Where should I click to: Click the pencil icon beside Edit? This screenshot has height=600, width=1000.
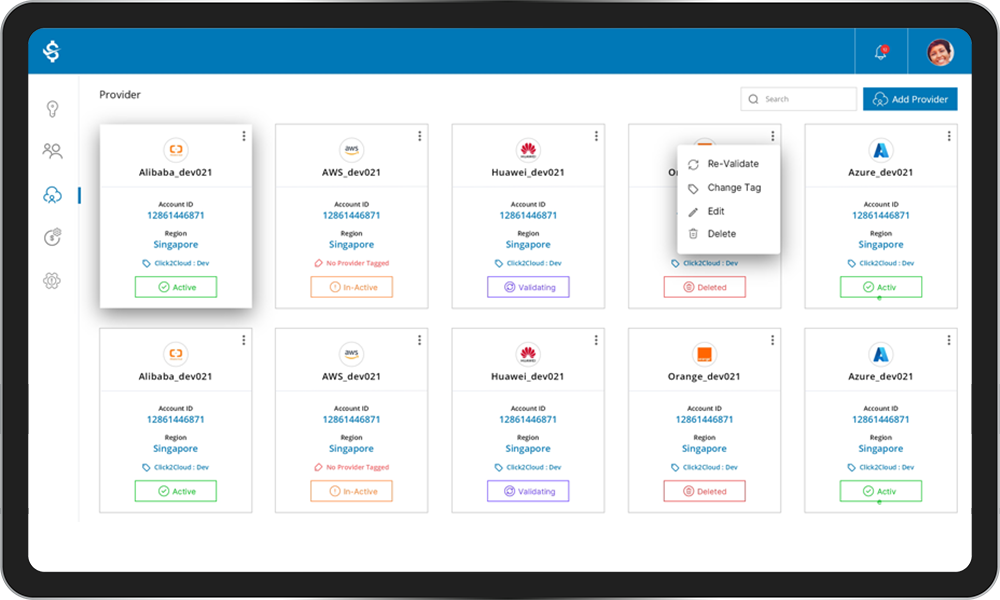tap(693, 212)
